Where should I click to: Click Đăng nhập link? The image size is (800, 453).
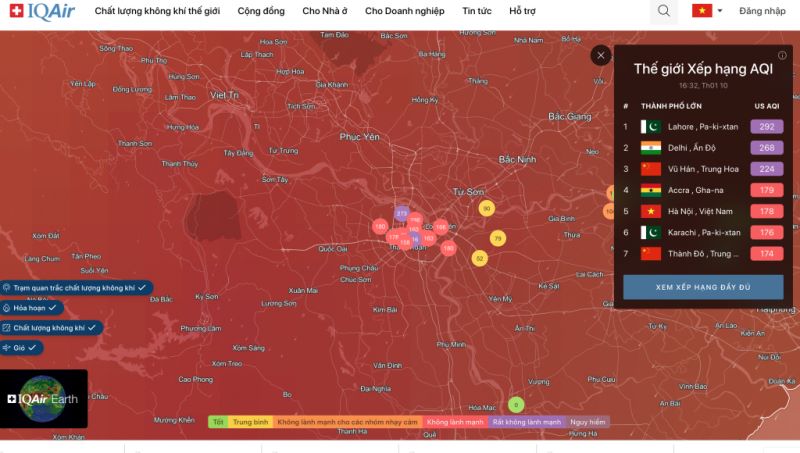pos(762,11)
